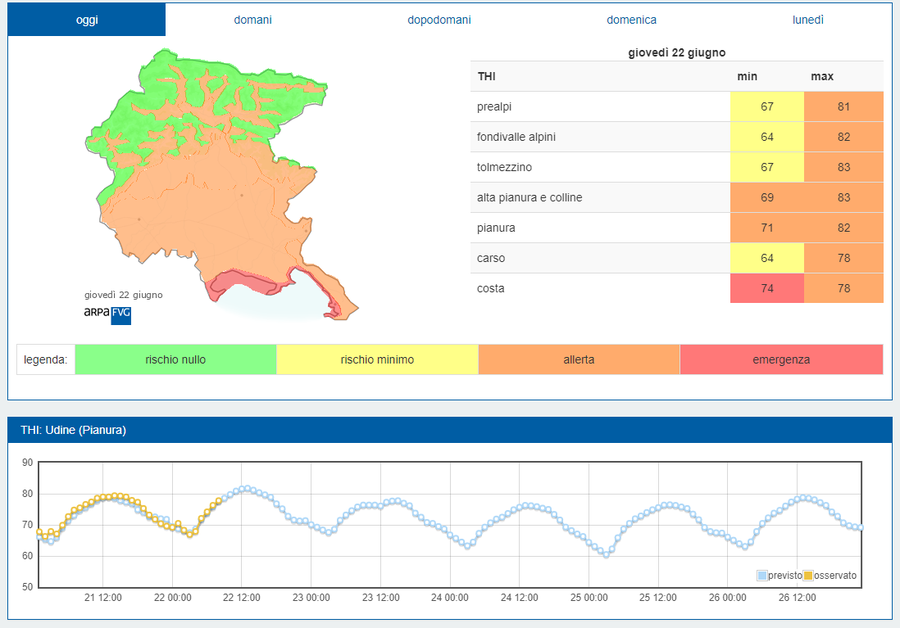The width and height of the screenshot is (900, 628).
Task: Click the 'max' column header
Action: pos(822,76)
